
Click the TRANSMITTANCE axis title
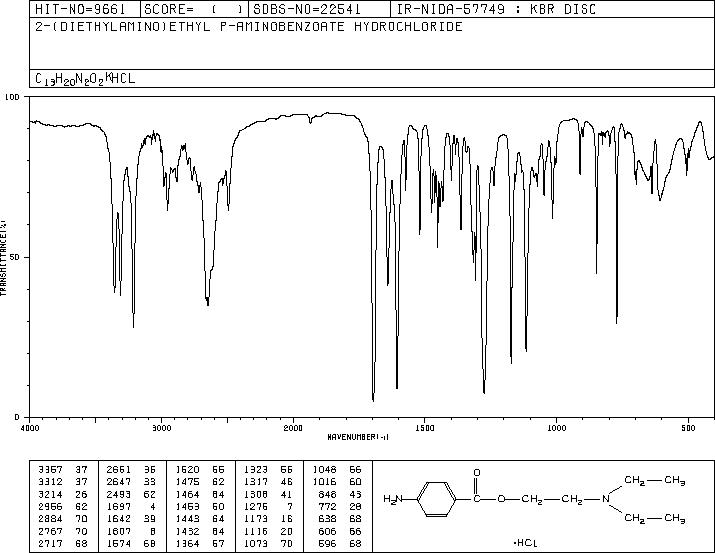tap(3, 258)
